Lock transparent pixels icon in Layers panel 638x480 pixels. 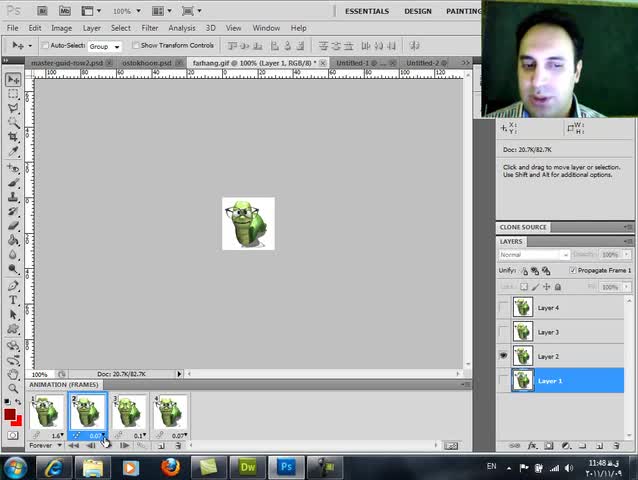pos(524,287)
